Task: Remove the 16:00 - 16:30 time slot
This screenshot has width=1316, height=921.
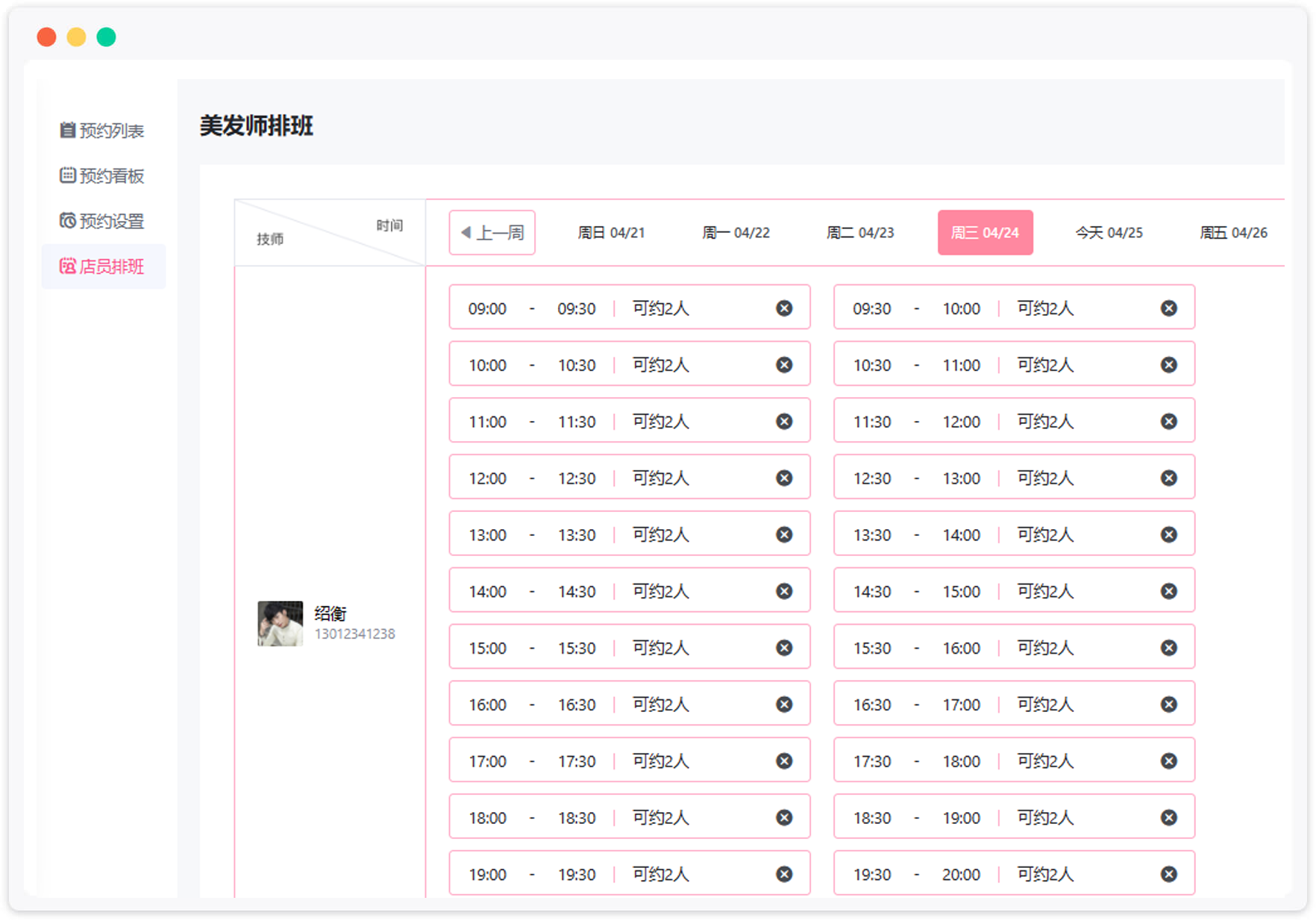Action: pyautogui.click(x=783, y=705)
